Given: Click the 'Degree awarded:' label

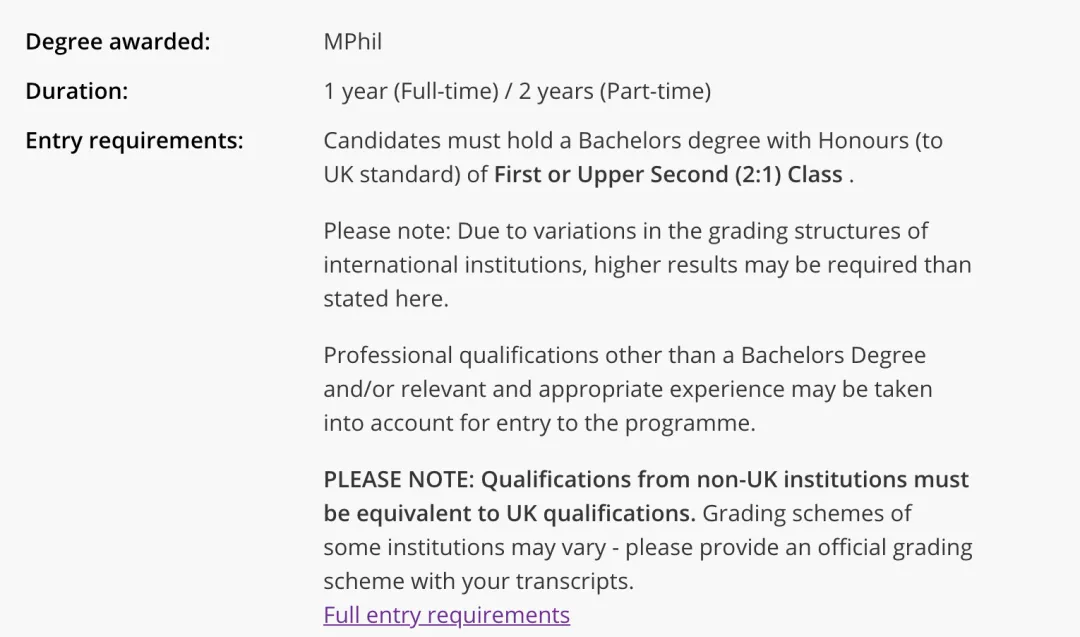Looking at the screenshot, I should coord(118,41).
